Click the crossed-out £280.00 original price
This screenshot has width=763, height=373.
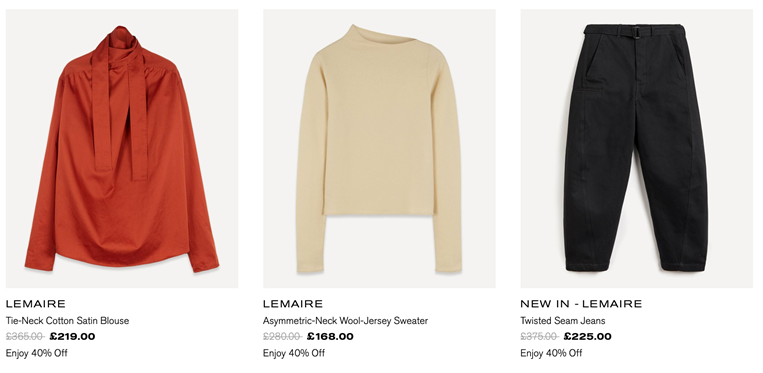282,337
